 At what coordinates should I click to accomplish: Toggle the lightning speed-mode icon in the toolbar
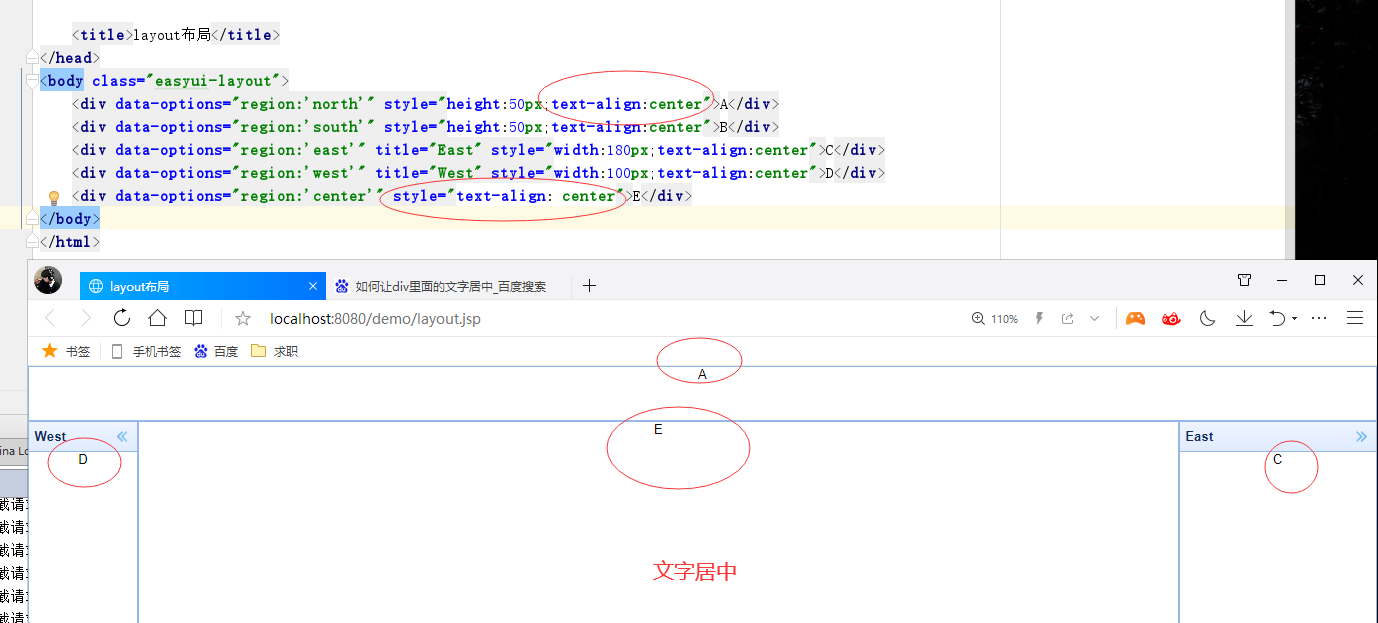[1039, 317]
